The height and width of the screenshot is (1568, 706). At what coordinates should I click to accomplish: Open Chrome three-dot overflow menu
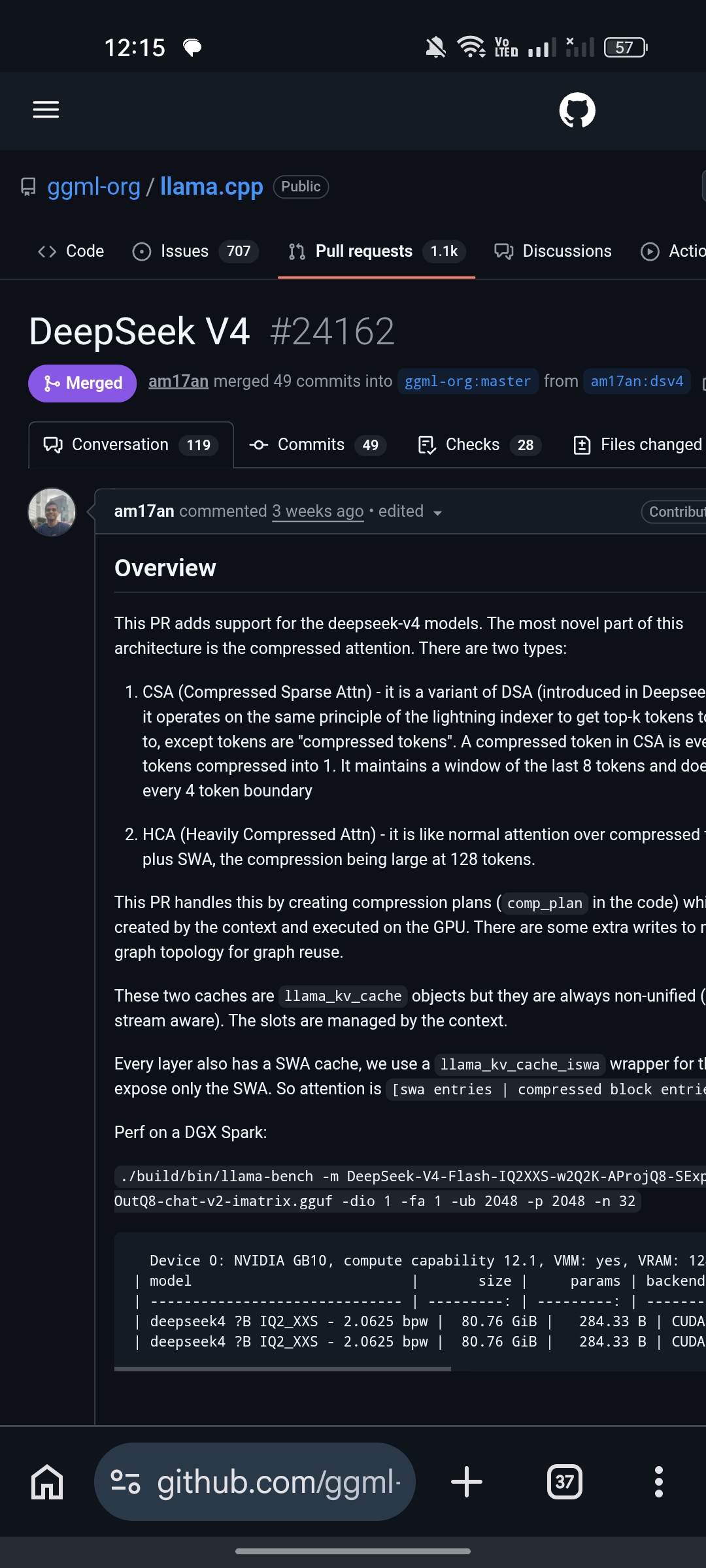(659, 1482)
